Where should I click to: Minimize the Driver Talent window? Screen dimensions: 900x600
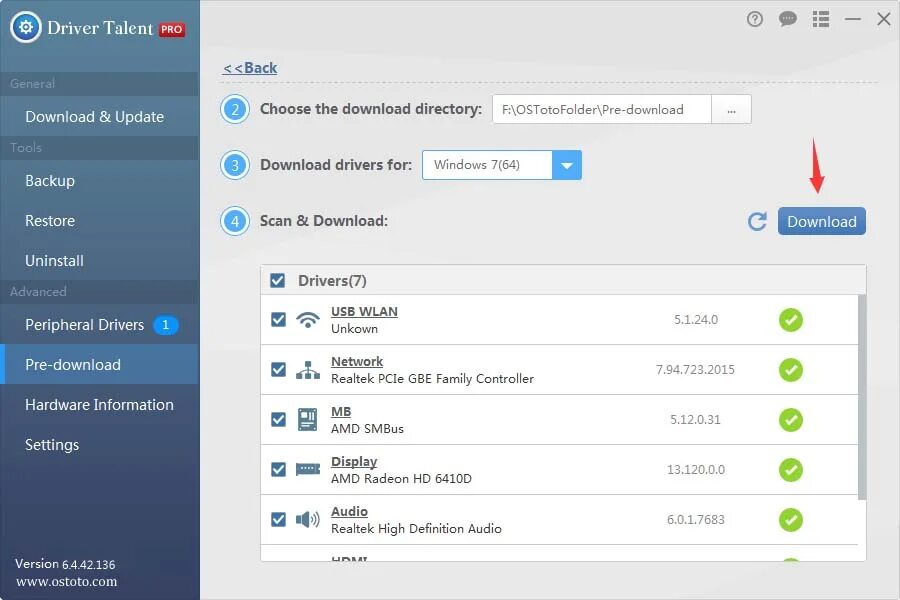(x=853, y=20)
